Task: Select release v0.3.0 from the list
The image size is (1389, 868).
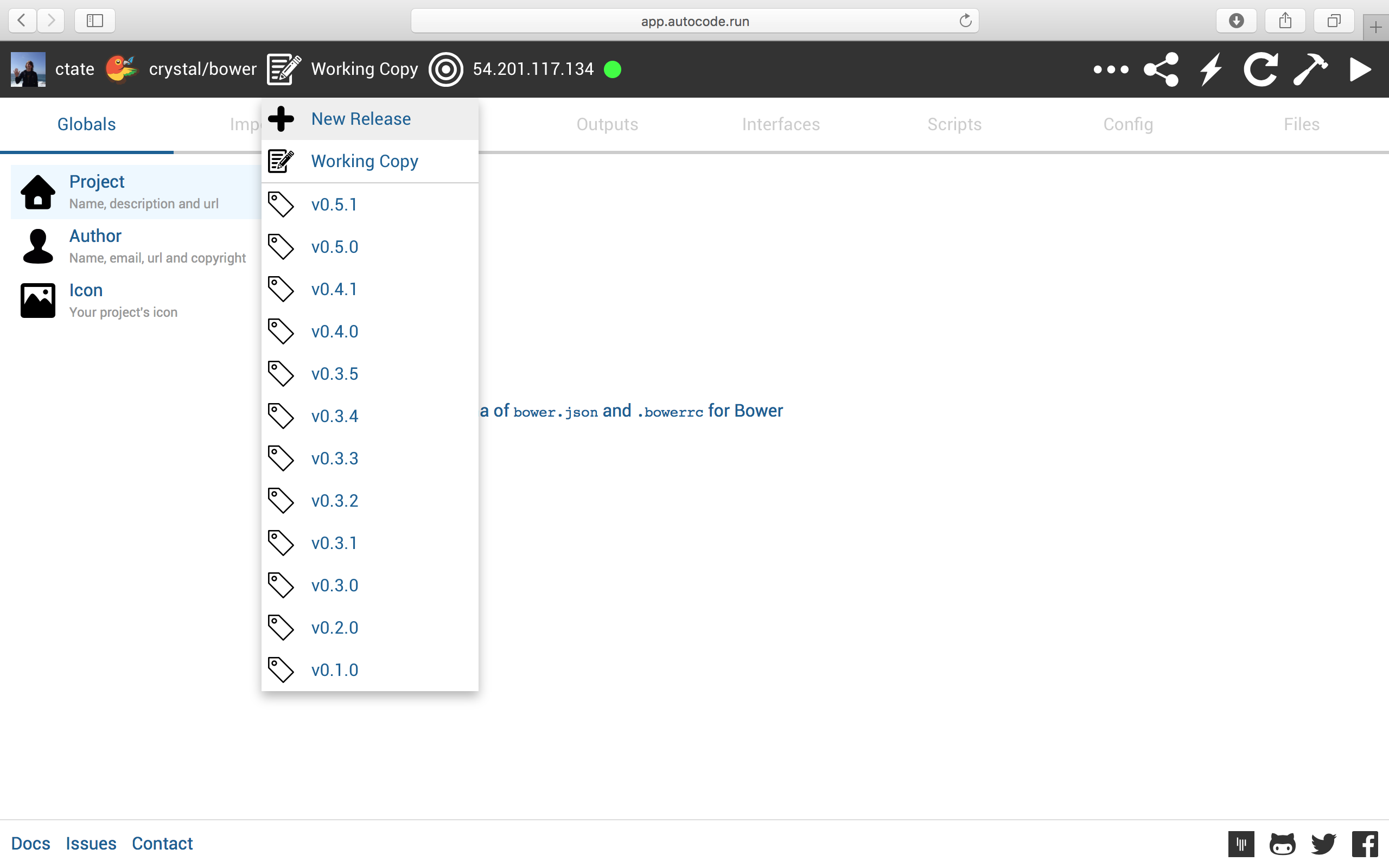Action: [x=335, y=585]
